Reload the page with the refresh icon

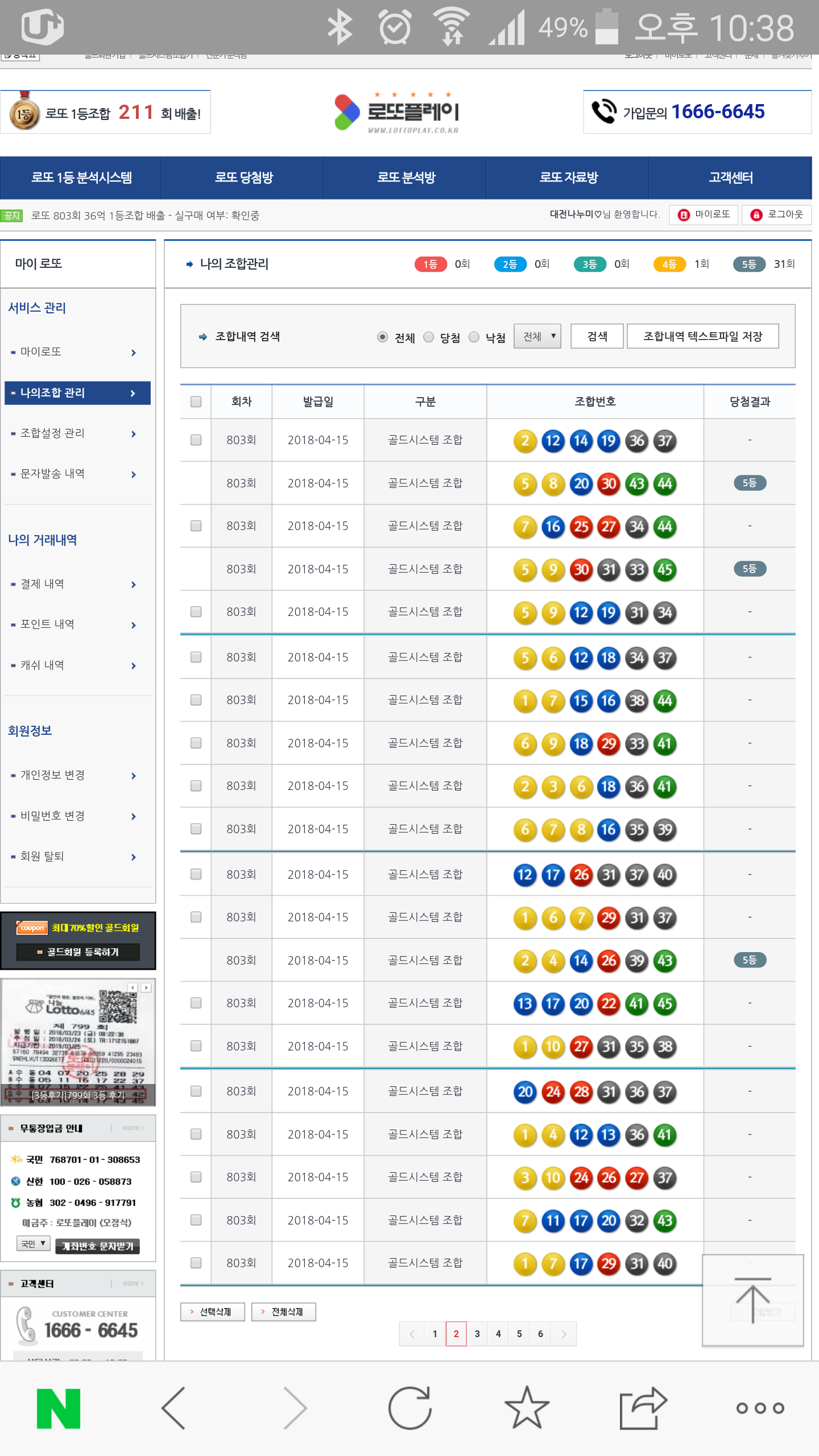click(409, 1408)
